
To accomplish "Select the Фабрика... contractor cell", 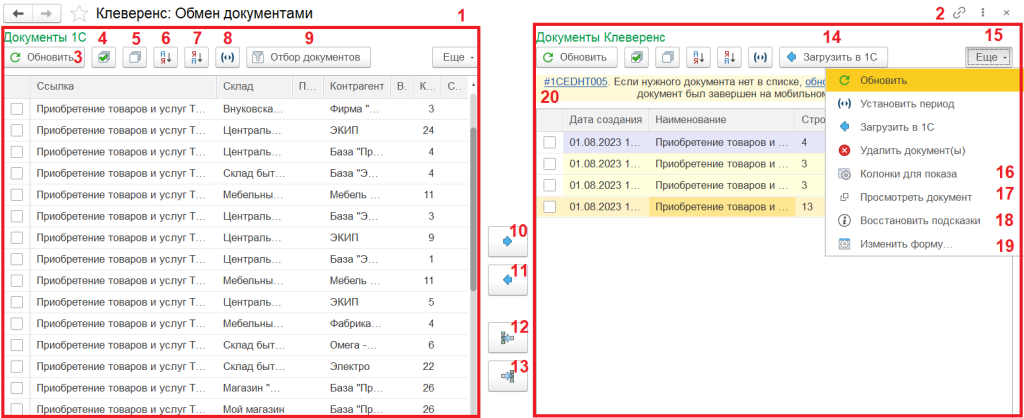I will [x=357, y=324].
